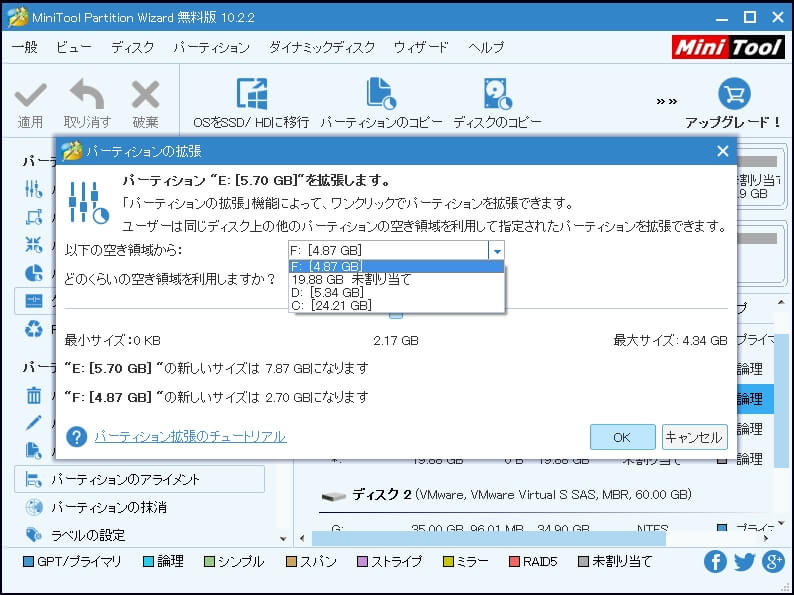Select C: [24.21 GB] dropdown option
794x595 pixels.
(x=396, y=305)
